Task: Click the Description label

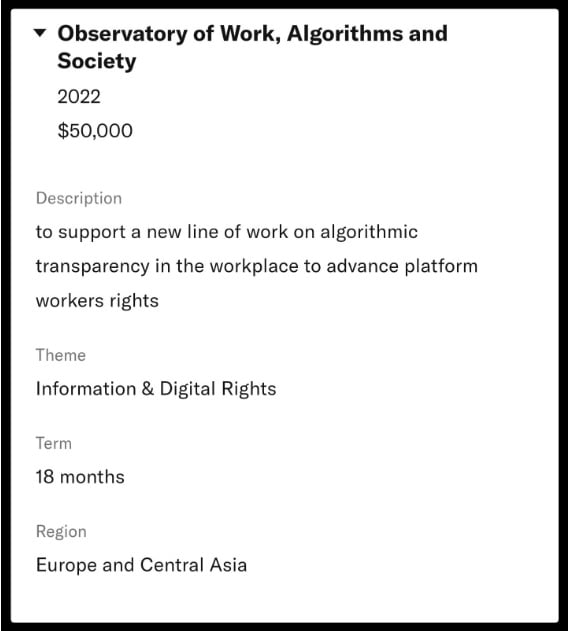Action: click(x=79, y=198)
